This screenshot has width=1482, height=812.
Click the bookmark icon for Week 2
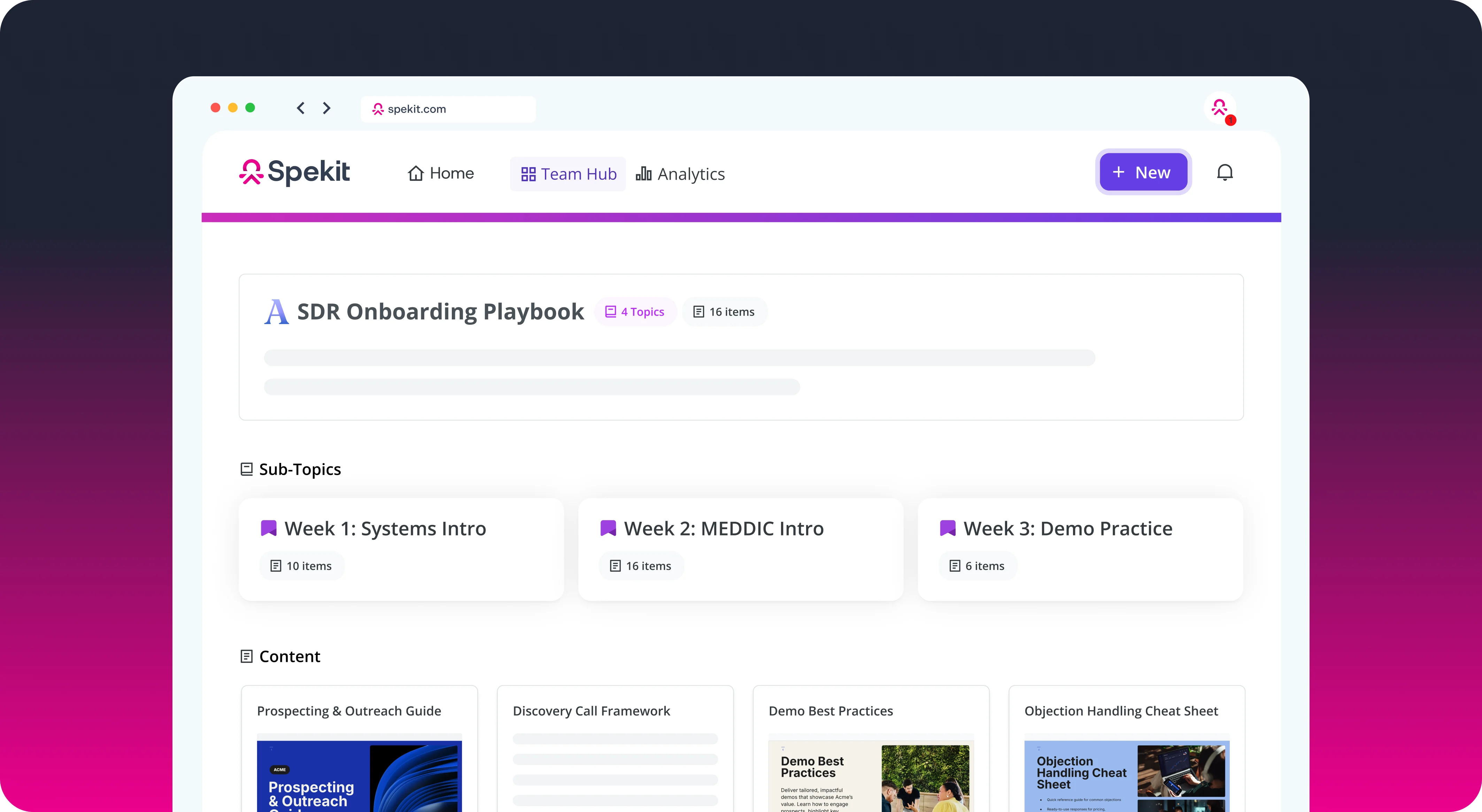tap(608, 528)
